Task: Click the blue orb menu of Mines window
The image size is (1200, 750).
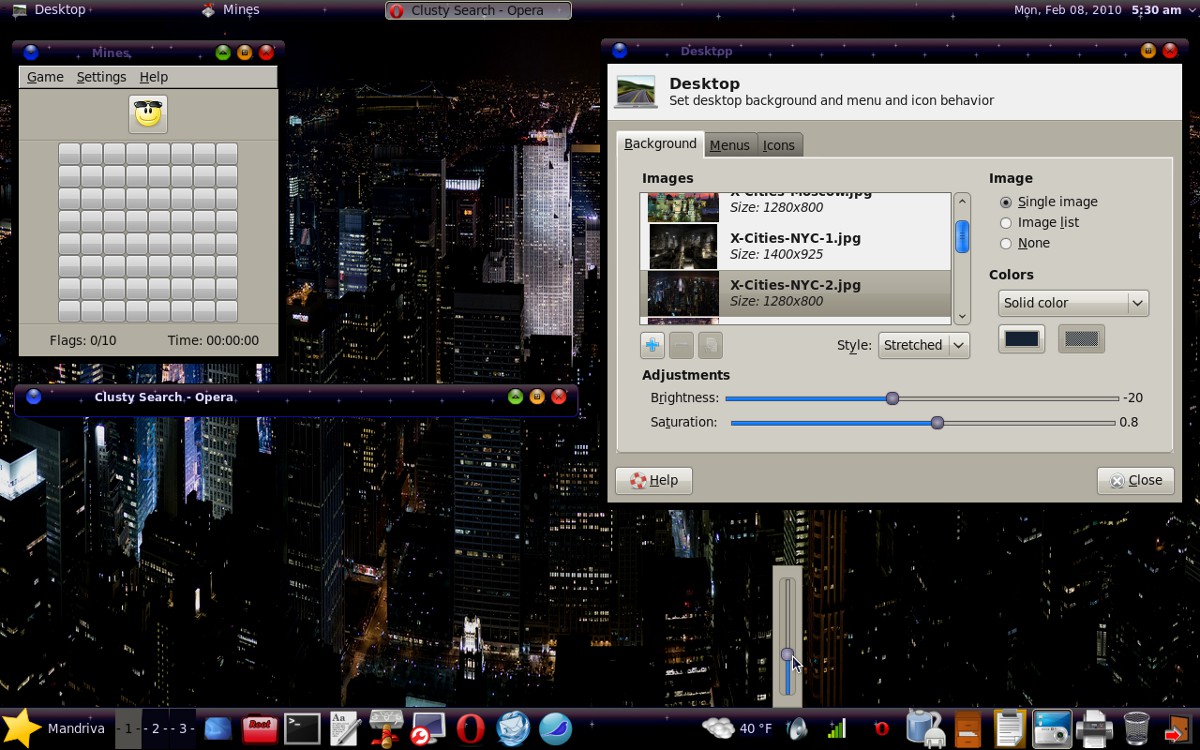Action: tap(31, 53)
